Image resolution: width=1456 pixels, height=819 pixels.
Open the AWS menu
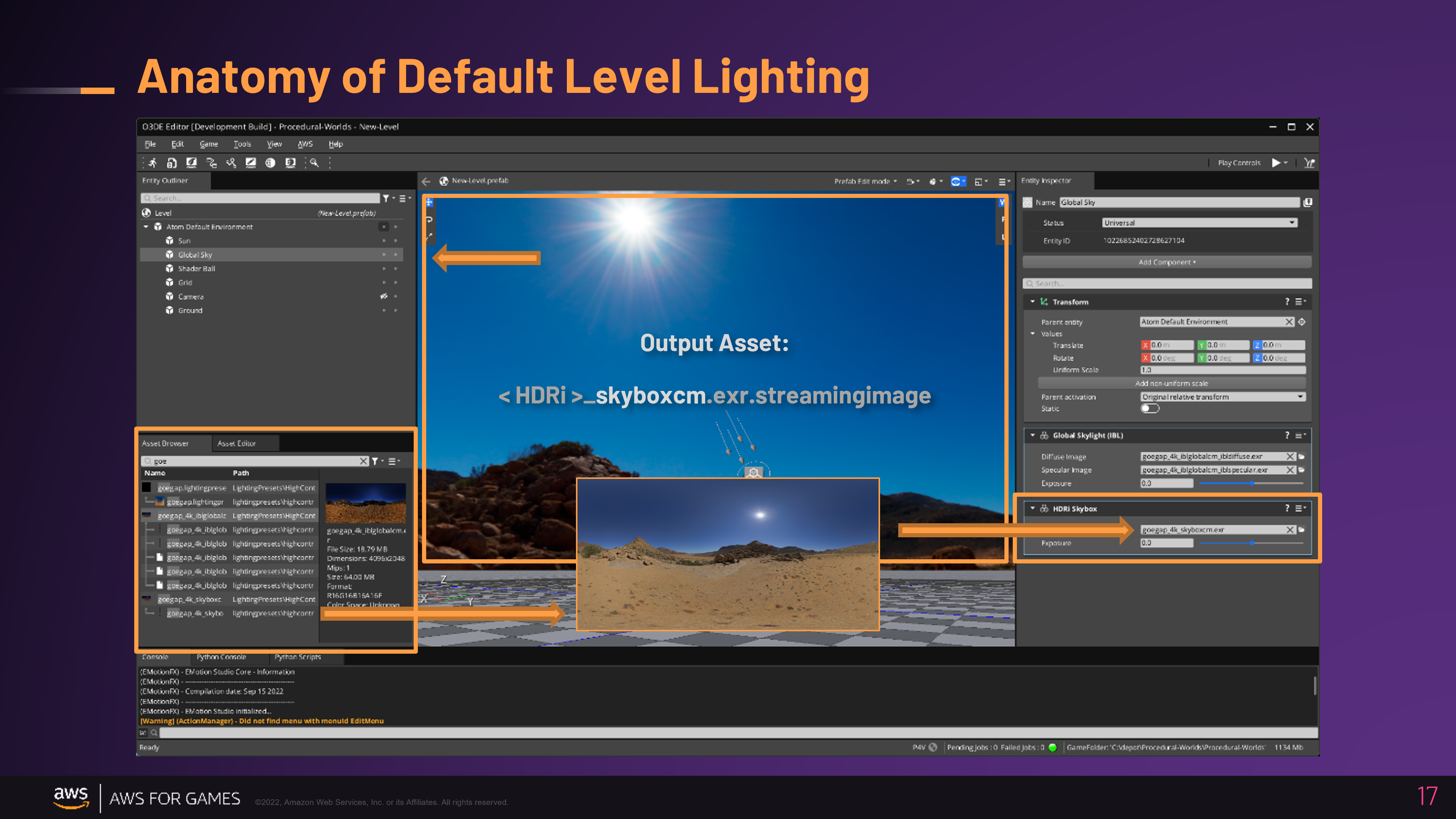pos(305,144)
